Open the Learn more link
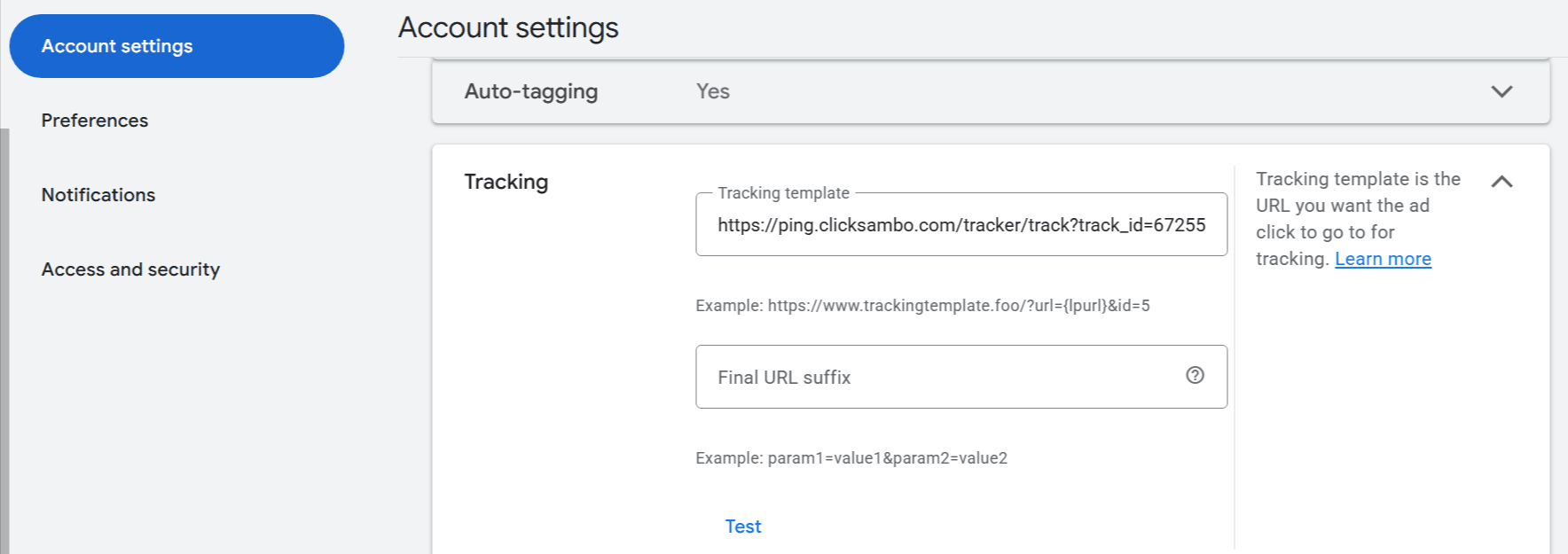 (x=1383, y=259)
